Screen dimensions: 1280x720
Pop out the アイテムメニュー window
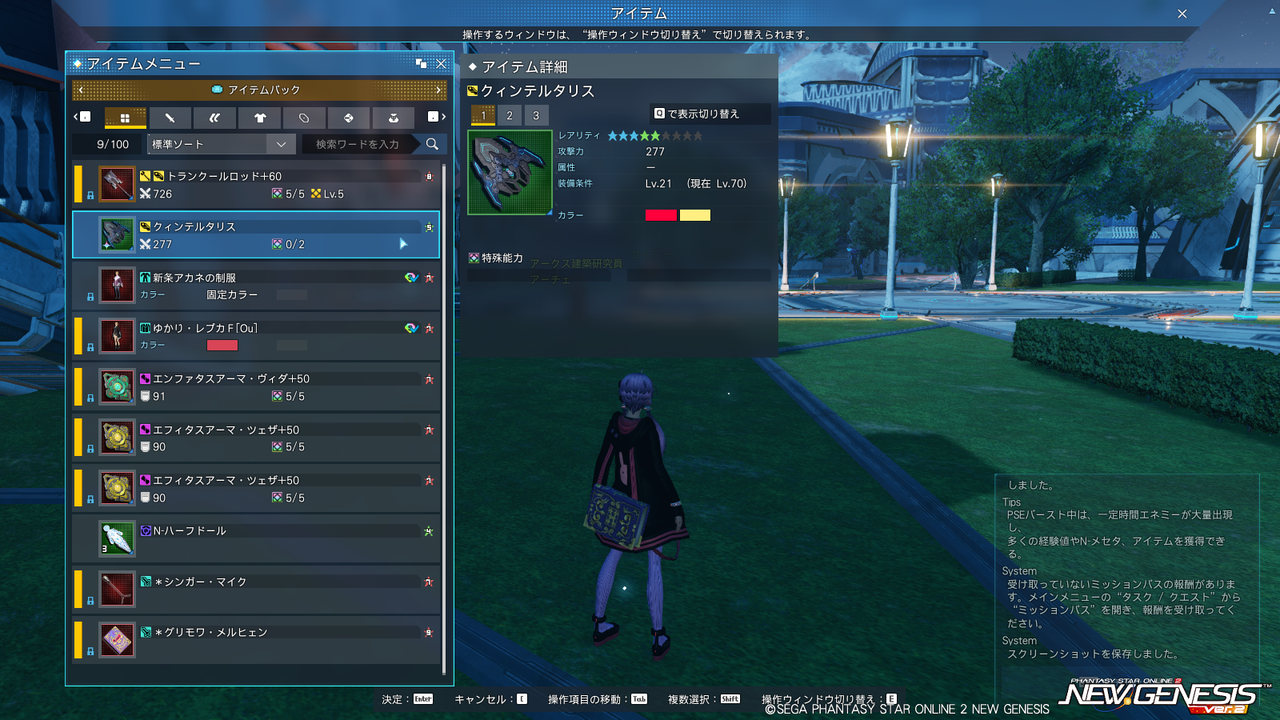421,63
